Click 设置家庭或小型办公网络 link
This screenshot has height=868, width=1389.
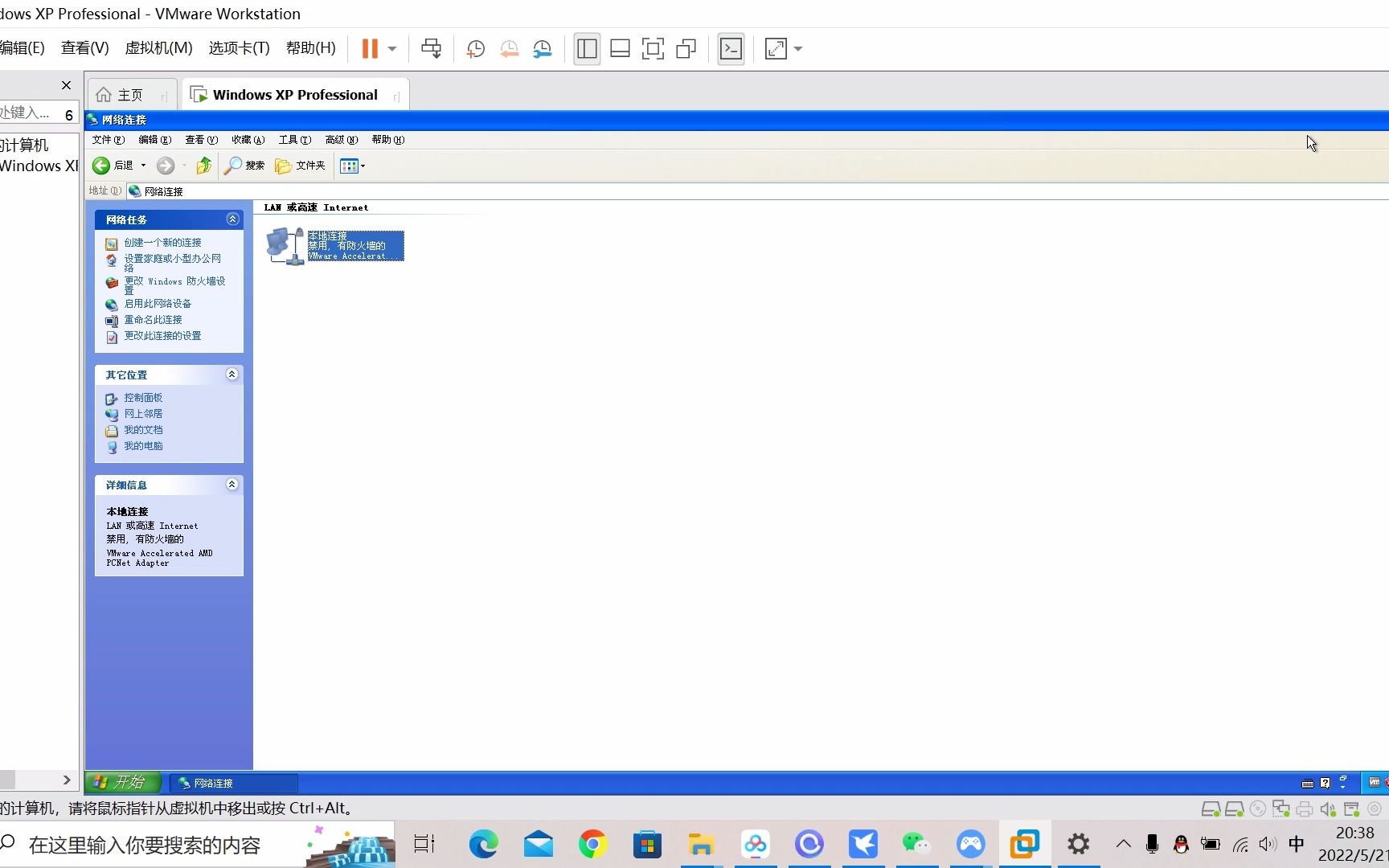click(172, 263)
